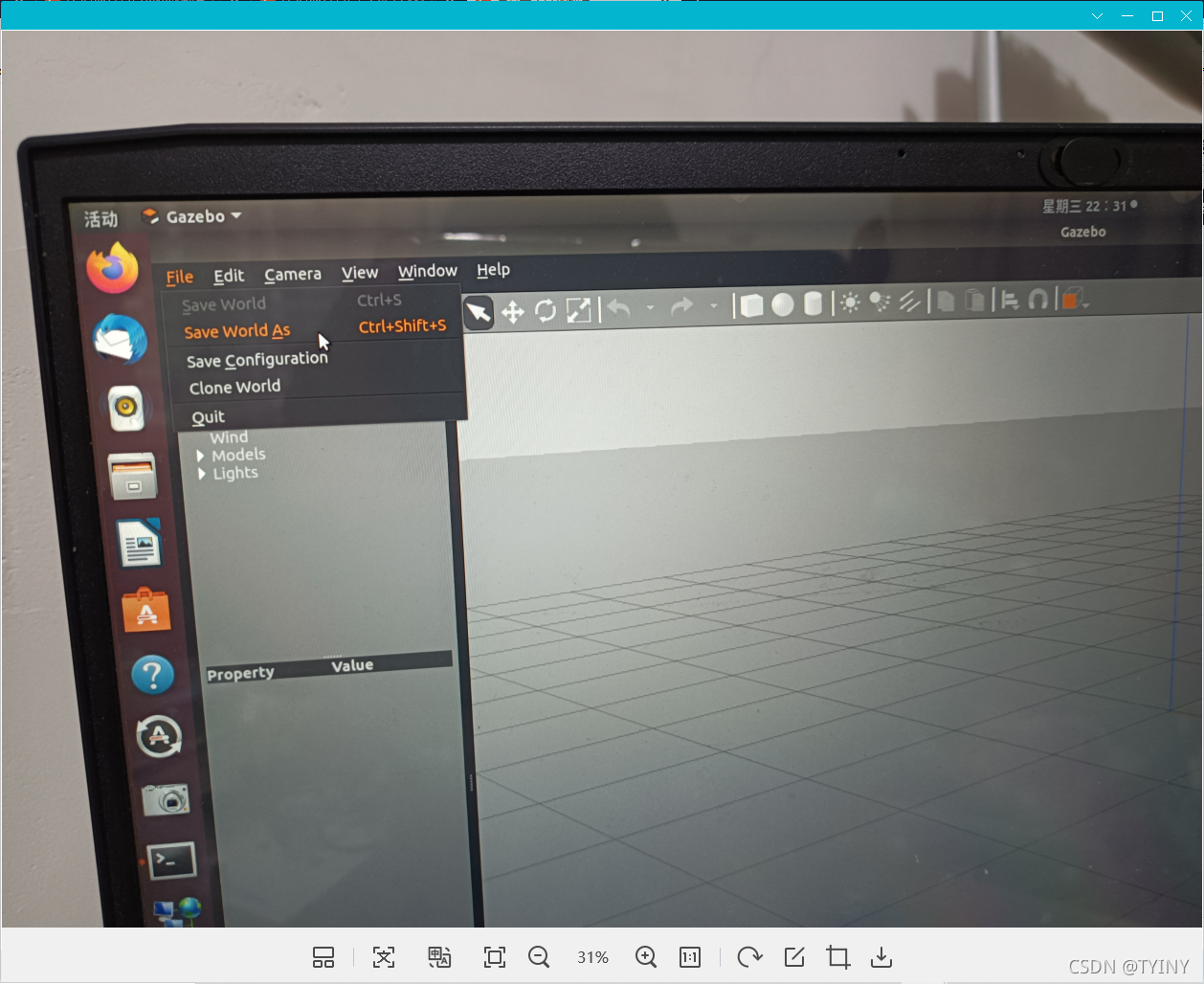Open the orange cube view angle dropdown
Screen dimensions: 1204x984
pyautogui.click(x=1076, y=300)
